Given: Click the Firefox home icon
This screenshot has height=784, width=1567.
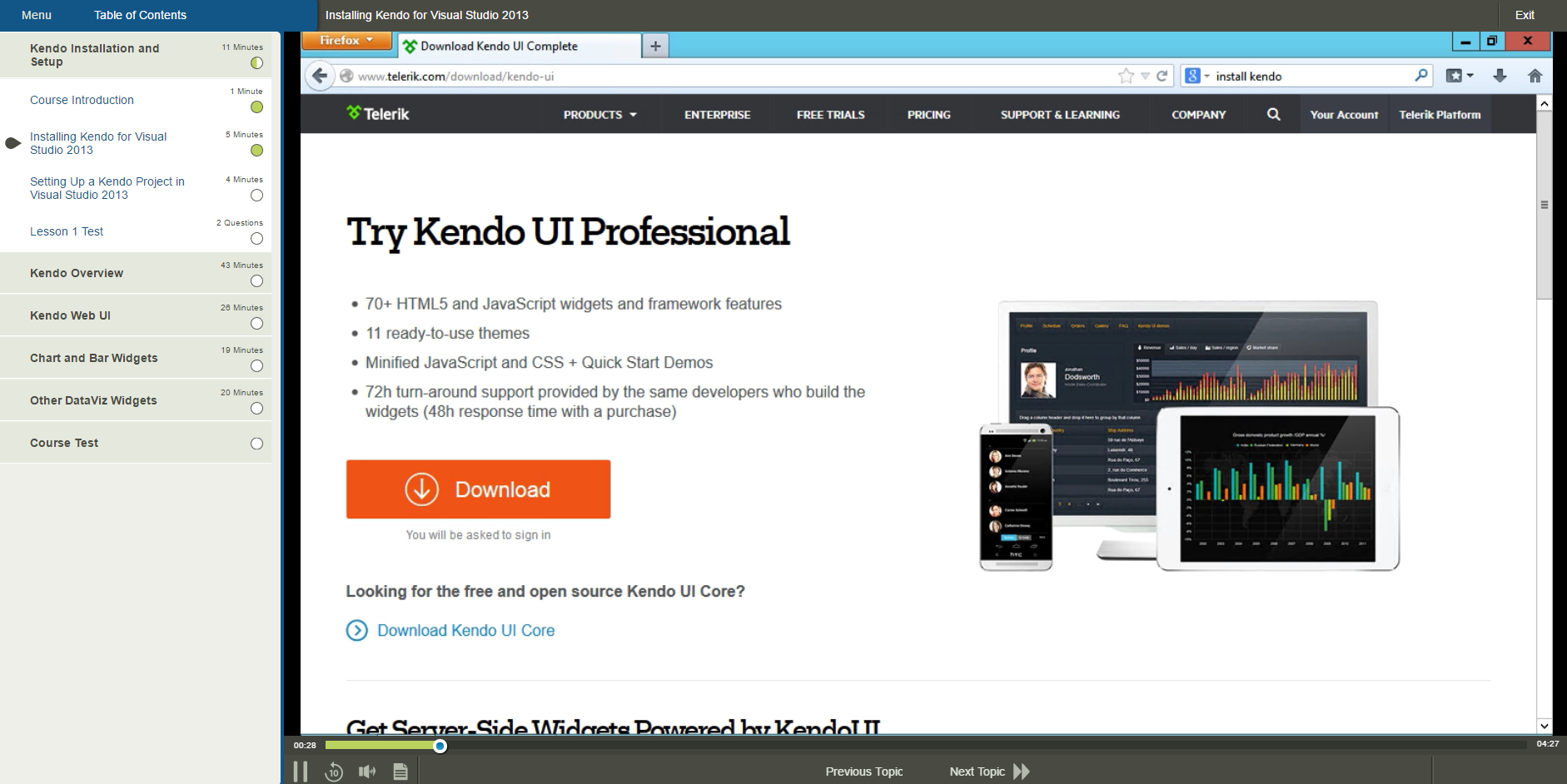Looking at the screenshot, I should [1535, 75].
